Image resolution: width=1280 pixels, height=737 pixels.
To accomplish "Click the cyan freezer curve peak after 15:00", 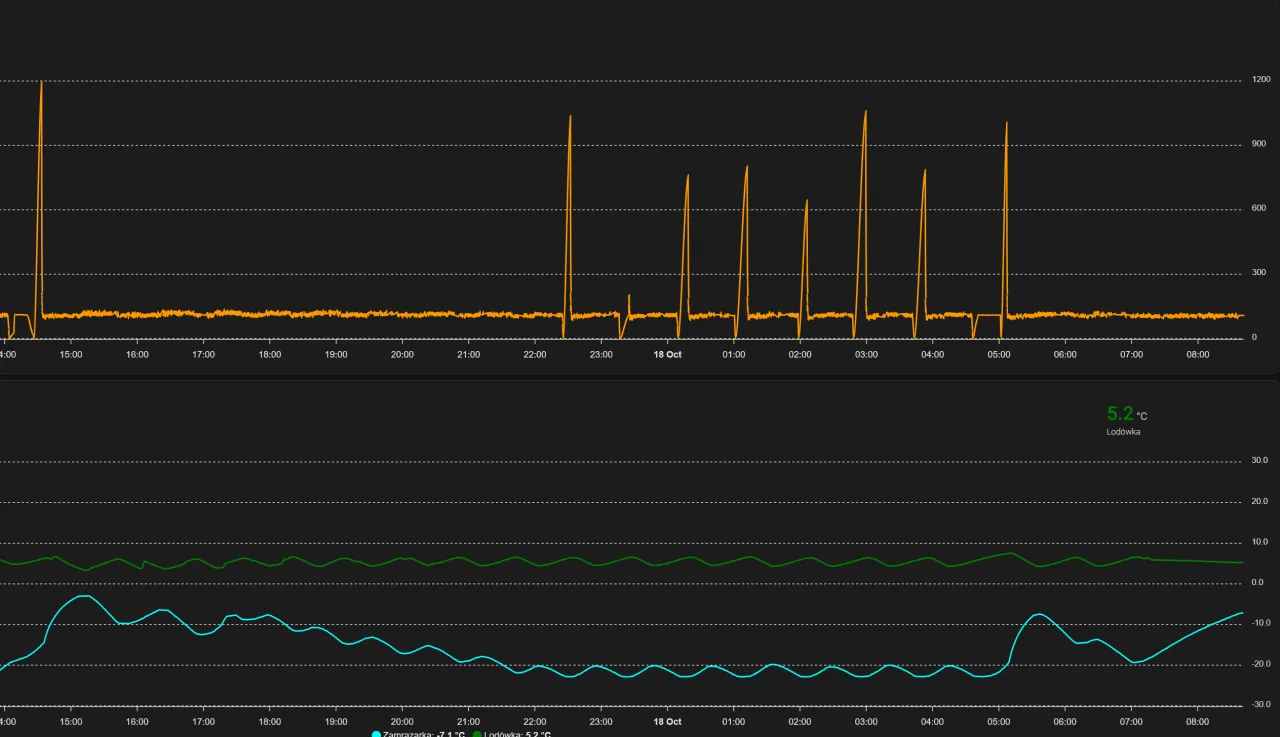I will [x=83, y=596].
